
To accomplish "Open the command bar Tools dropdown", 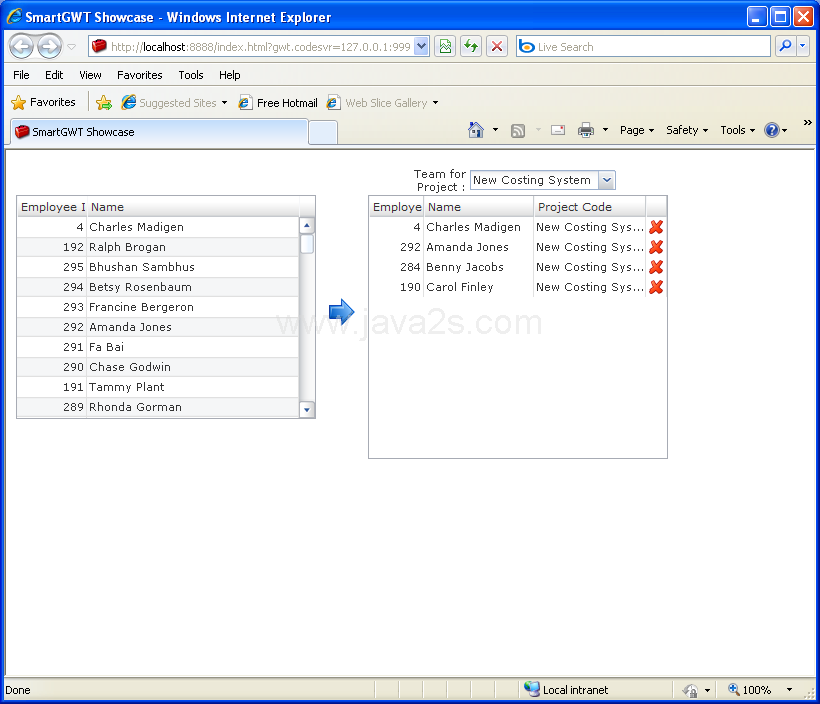I will [x=737, y=130].
